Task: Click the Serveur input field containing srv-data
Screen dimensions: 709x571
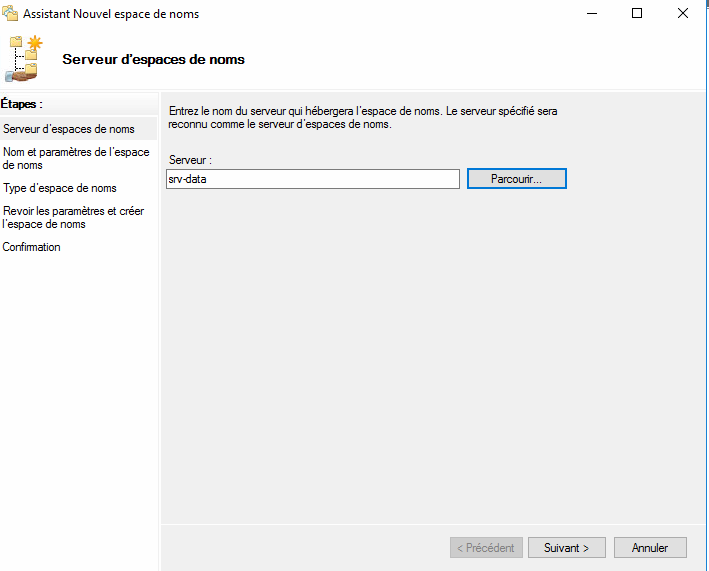Action: 312,179
